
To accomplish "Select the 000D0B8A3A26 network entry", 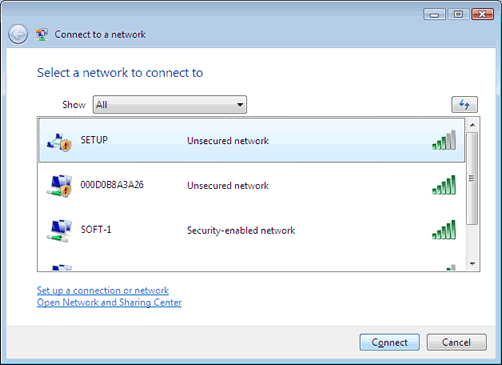I will tap(252, 185).
